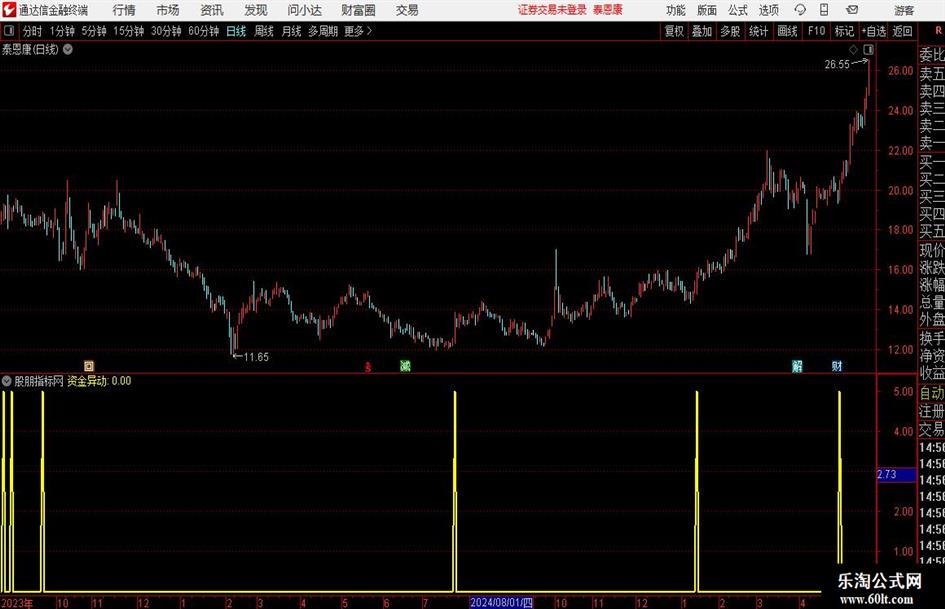Viewport: 945px width, 609px height.
Task: Click the 泰恩康 stock name in title bar
Action: (608, 10)
